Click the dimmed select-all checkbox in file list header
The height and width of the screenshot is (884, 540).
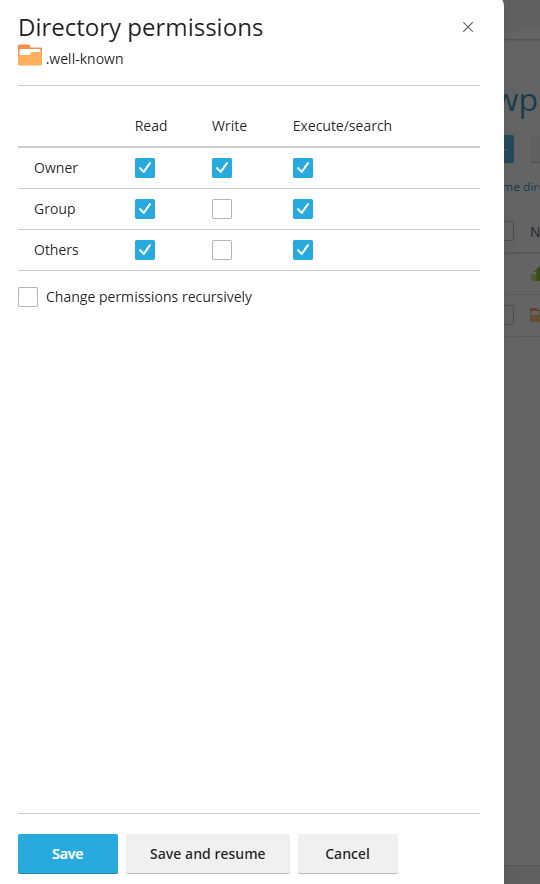(508, 231)
